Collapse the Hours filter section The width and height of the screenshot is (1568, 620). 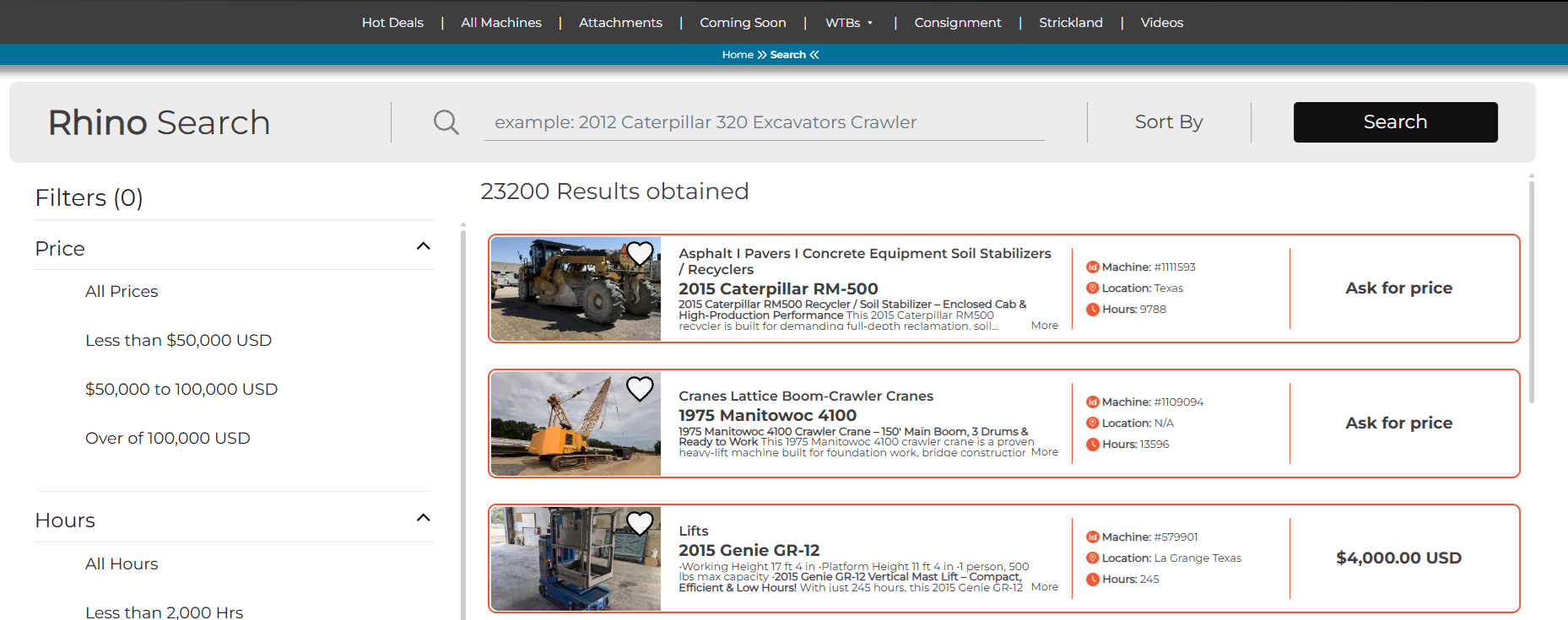click(424, 518)
